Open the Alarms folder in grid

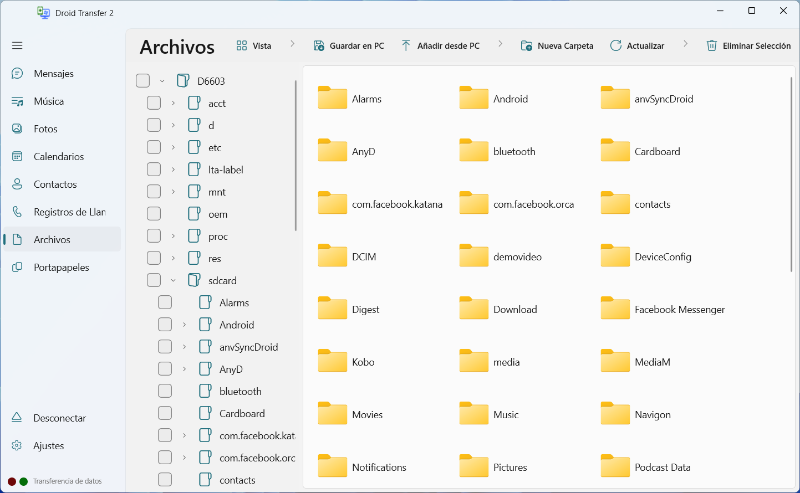(x=349, y=98)
